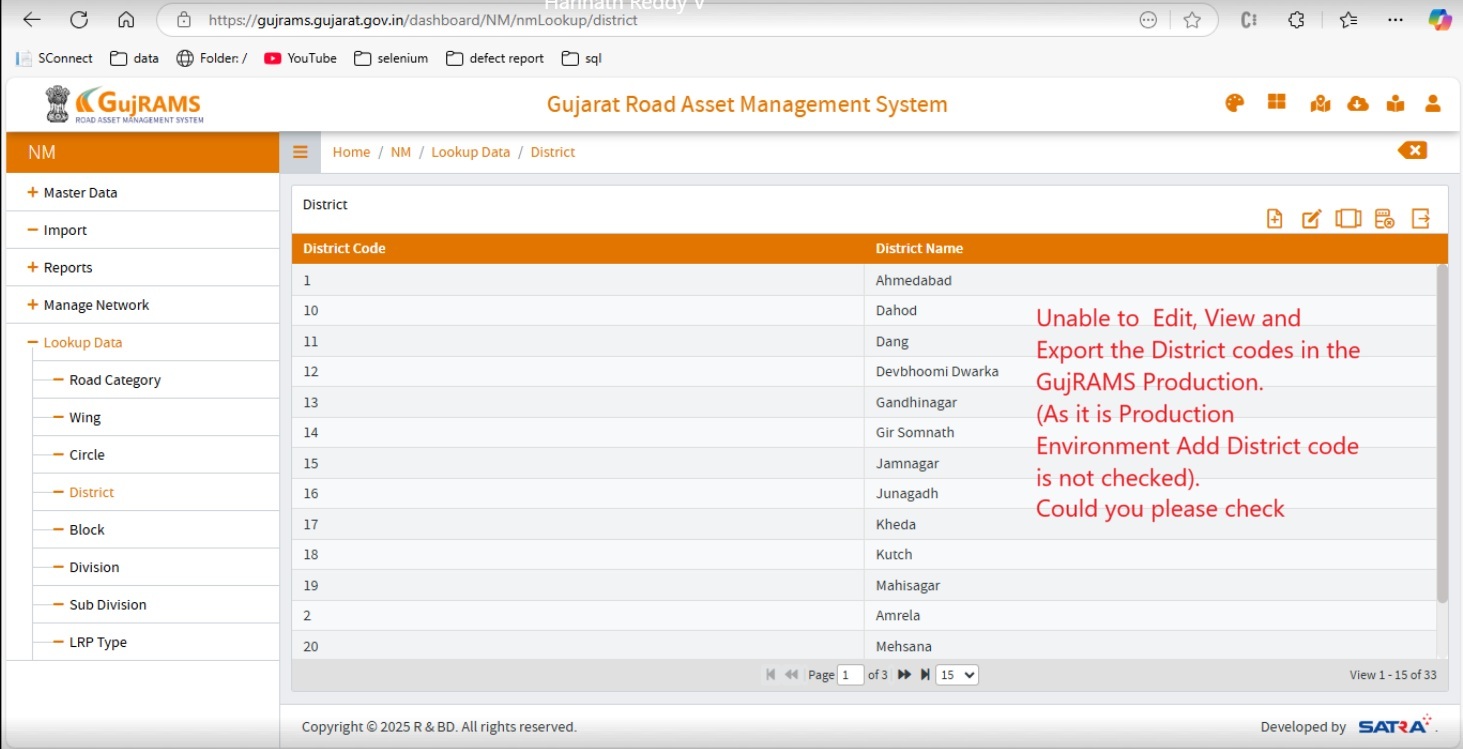
Task: Open the map location icon in header
Action: coord(1320,104)
